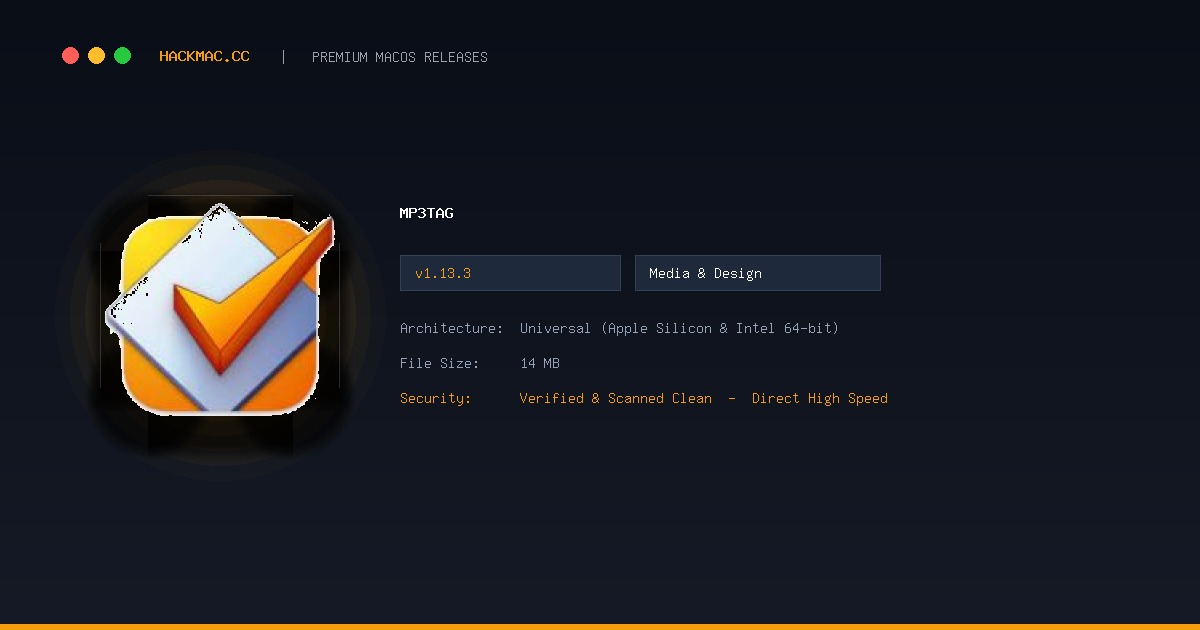Click the Universal (Apple Silicon & Intel 64-bit) text
The width and height of the screenshot is (1200, 630).
tap(680, 328)
